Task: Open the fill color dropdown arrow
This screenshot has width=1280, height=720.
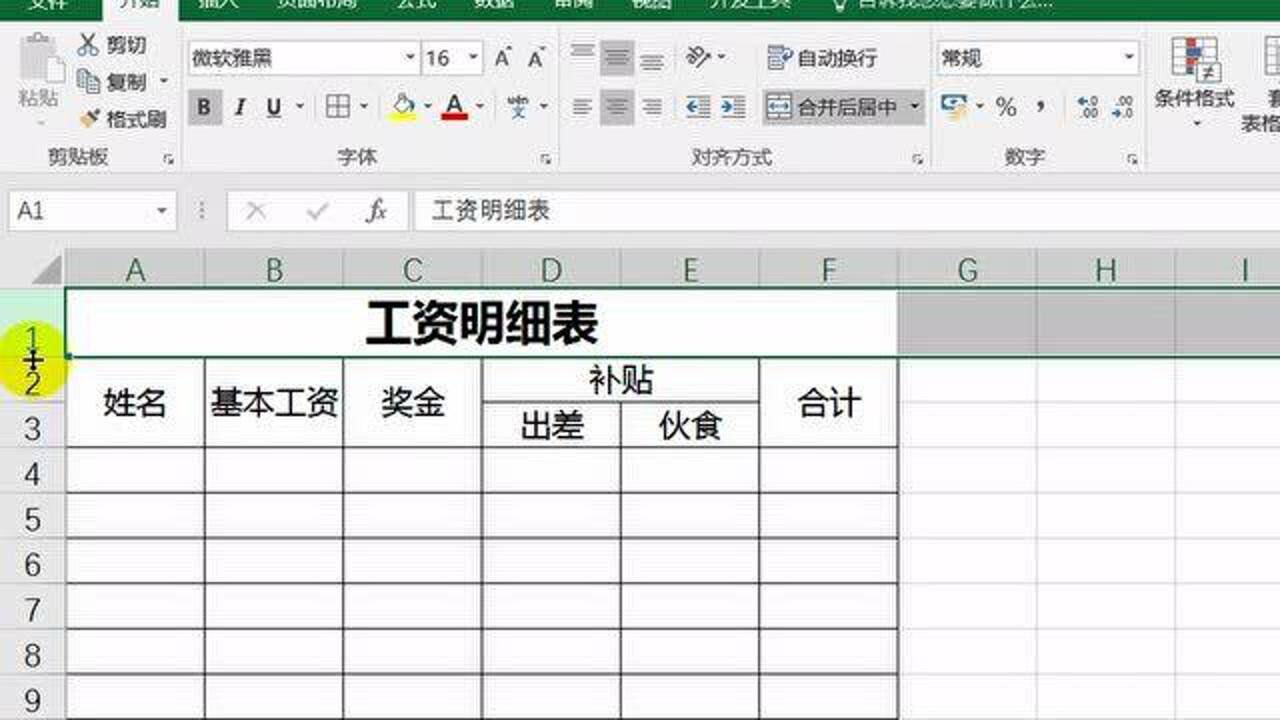Action: point(428,106)
